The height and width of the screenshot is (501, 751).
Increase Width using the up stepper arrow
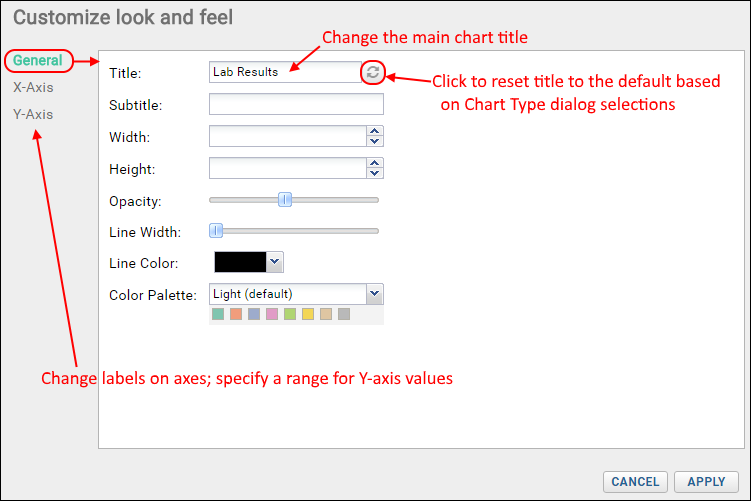[x=375, y=131]
